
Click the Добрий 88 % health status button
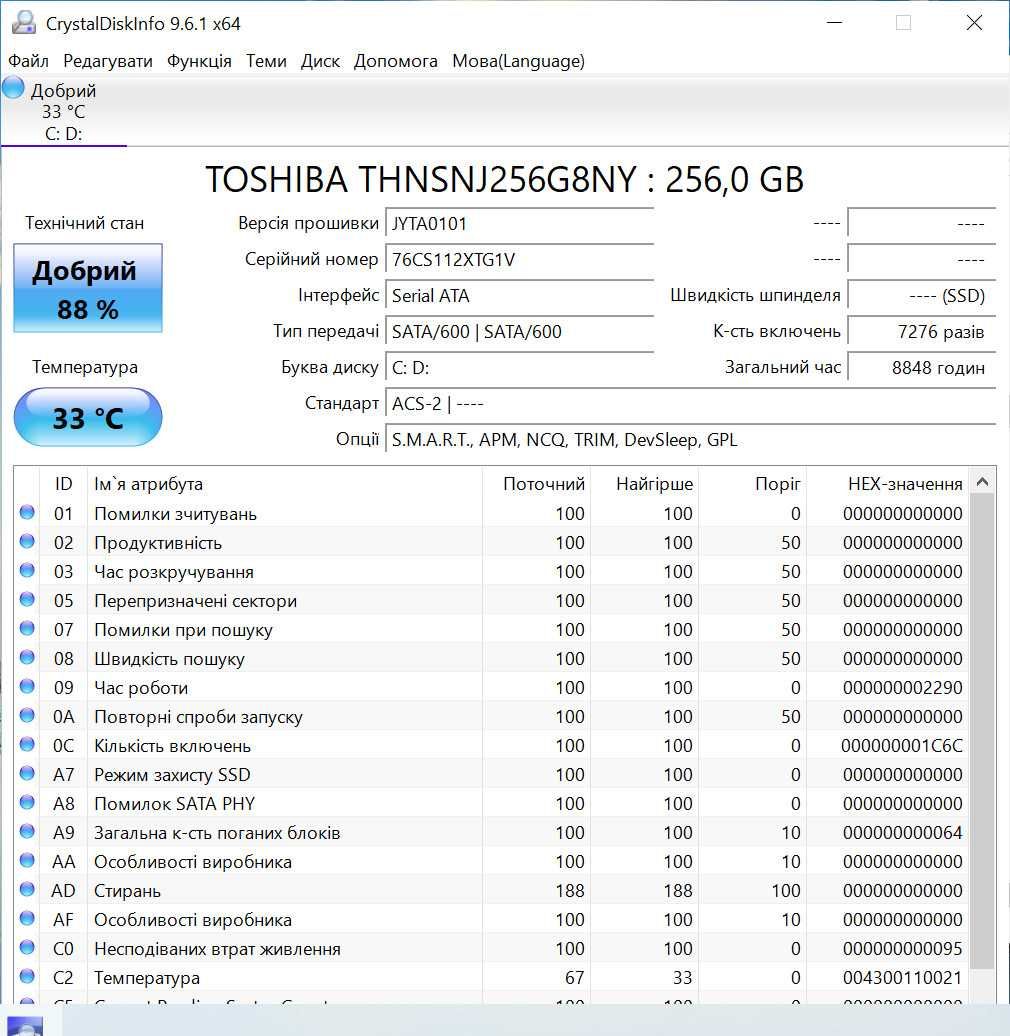88,288
